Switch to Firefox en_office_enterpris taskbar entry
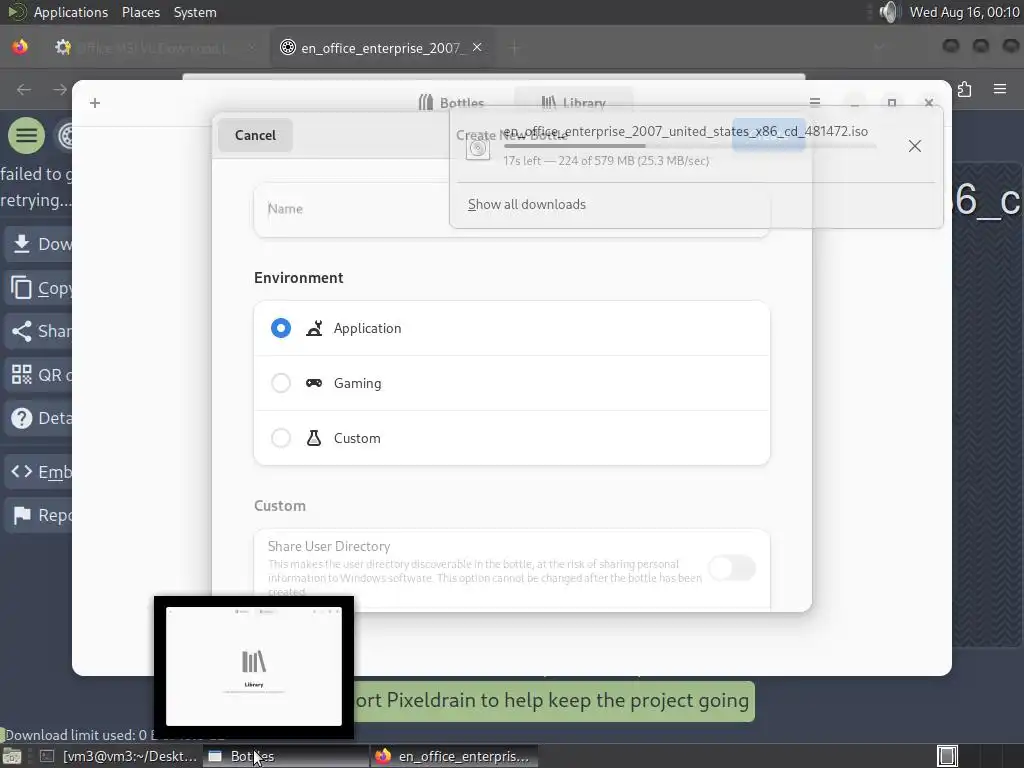The width and height of the screenshot is (1024, 768). coord(455,756)
